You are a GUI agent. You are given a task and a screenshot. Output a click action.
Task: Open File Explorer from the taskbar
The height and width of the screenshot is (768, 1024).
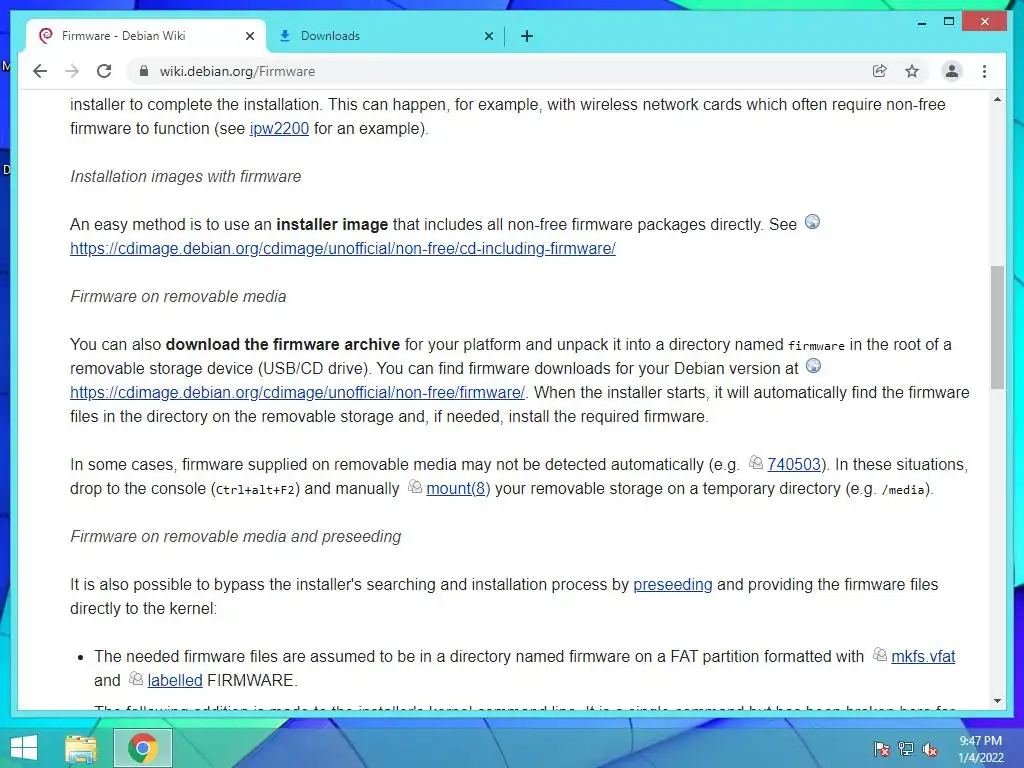click(x=81, y=748)
